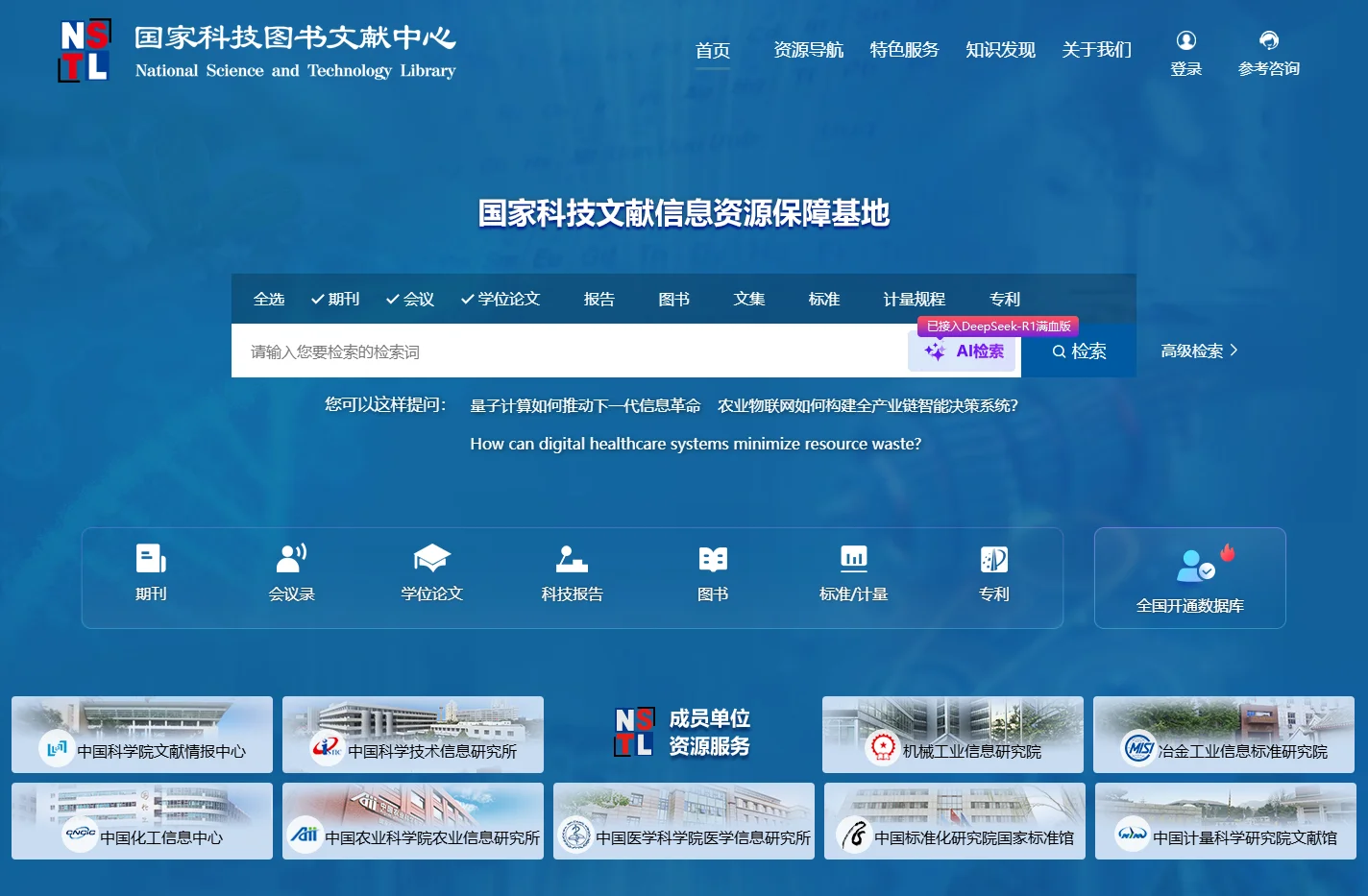The width and height of the screenshot is (1368, 896).
Task: Click CNCIC logo of 中国化工信息中心
Action: [x=80, y=835]
